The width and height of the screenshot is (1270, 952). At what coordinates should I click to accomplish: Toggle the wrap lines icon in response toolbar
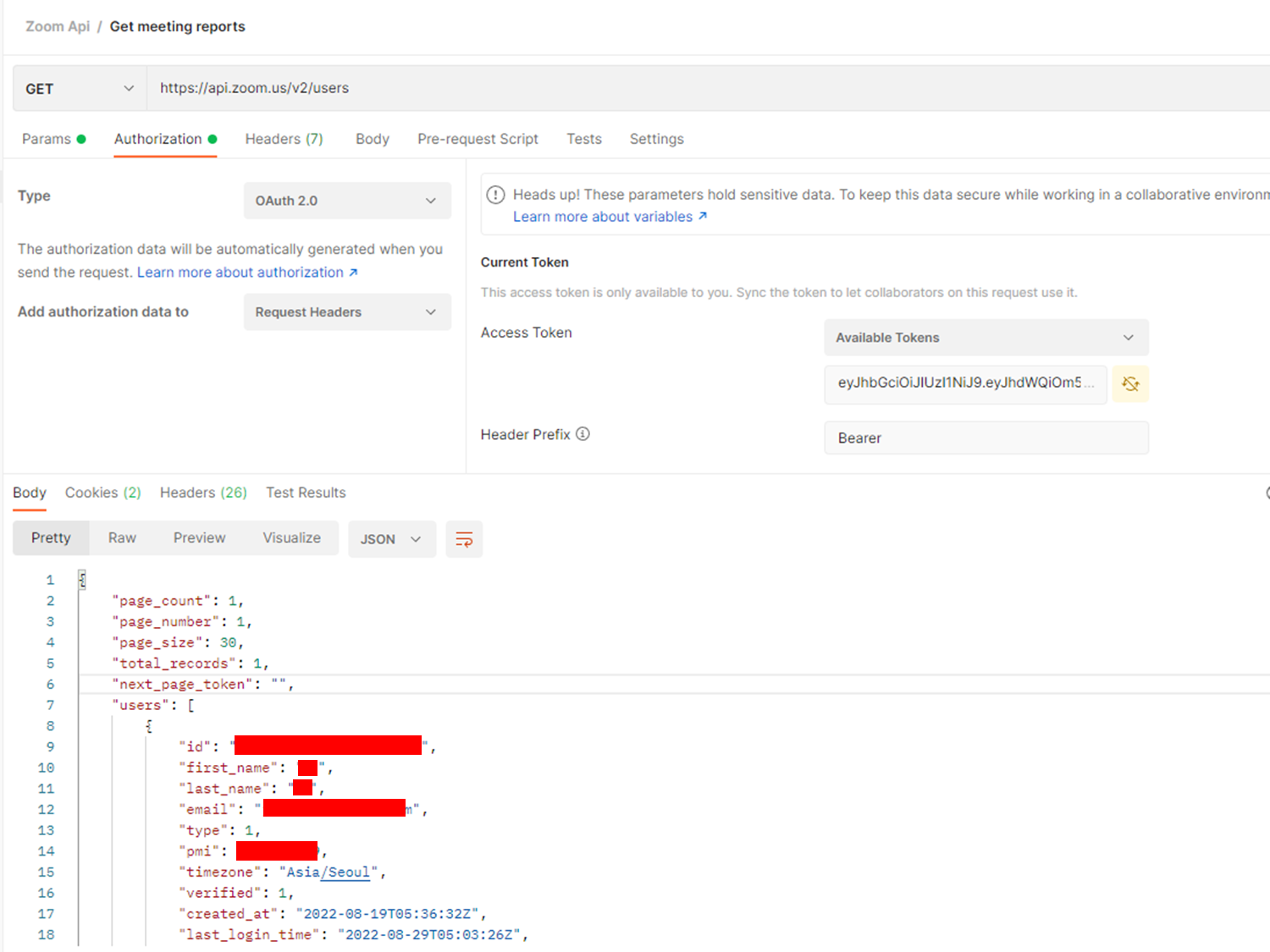[464, 539]
